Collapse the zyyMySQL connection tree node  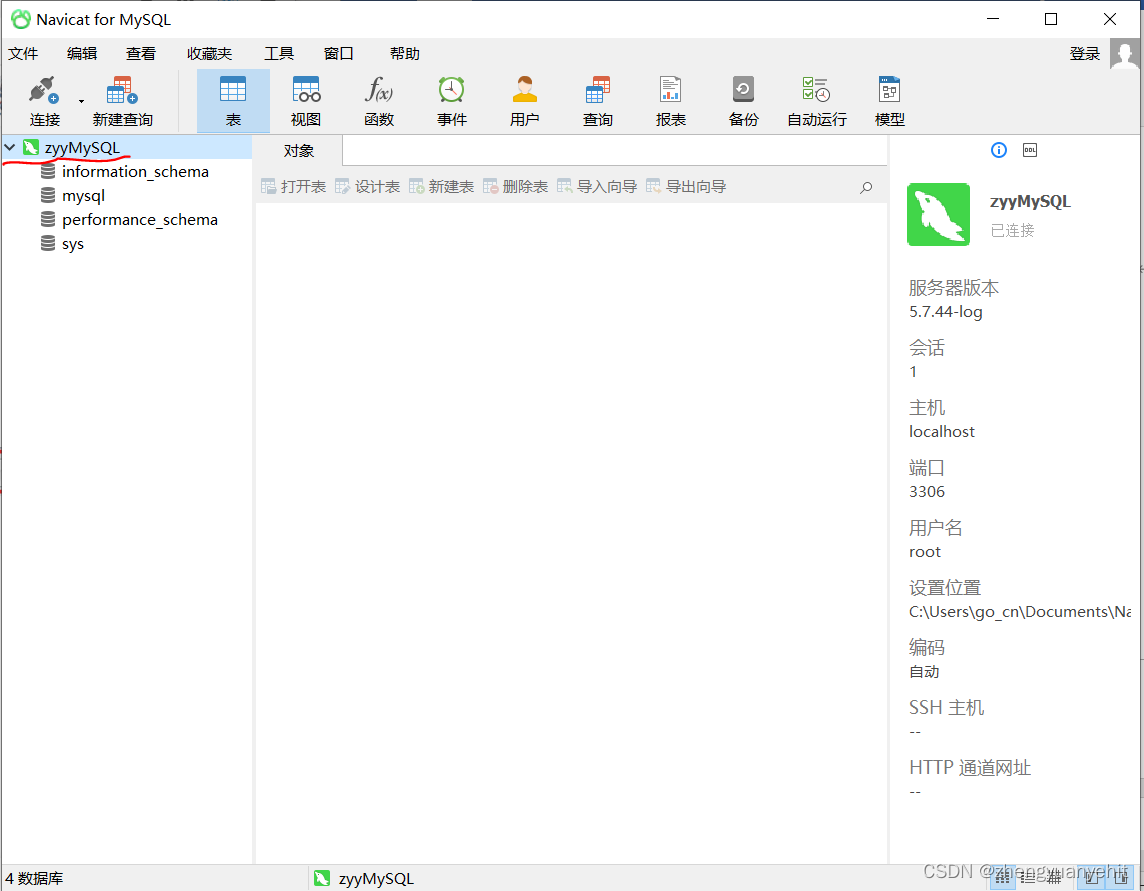tap(10, 147)
